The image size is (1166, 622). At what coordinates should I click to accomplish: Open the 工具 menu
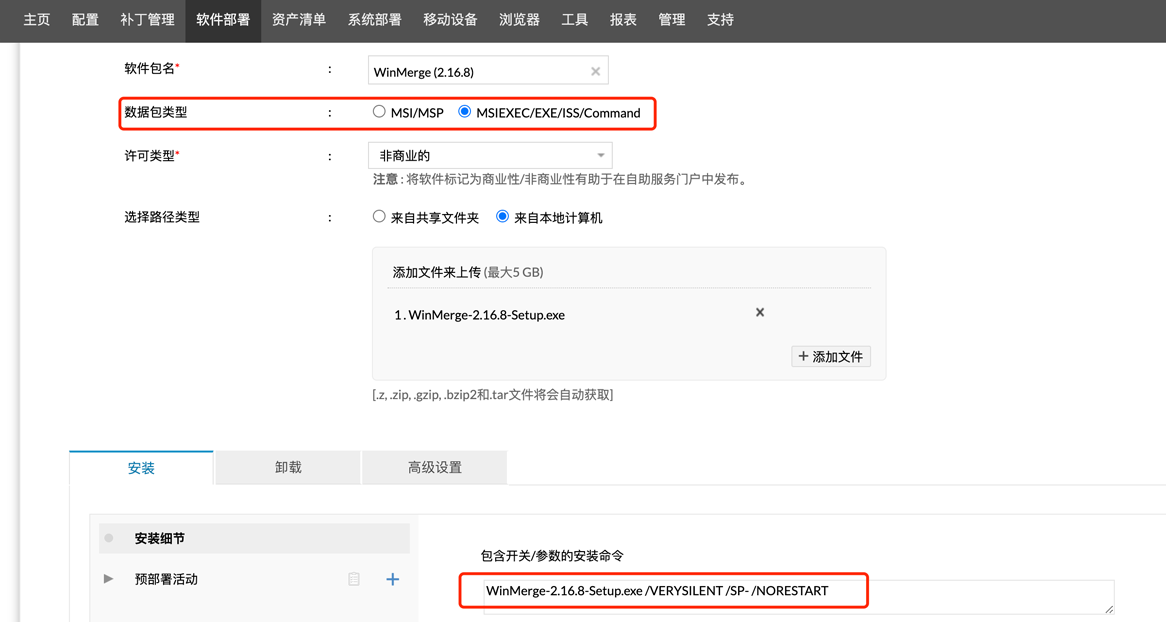[574, 20]
